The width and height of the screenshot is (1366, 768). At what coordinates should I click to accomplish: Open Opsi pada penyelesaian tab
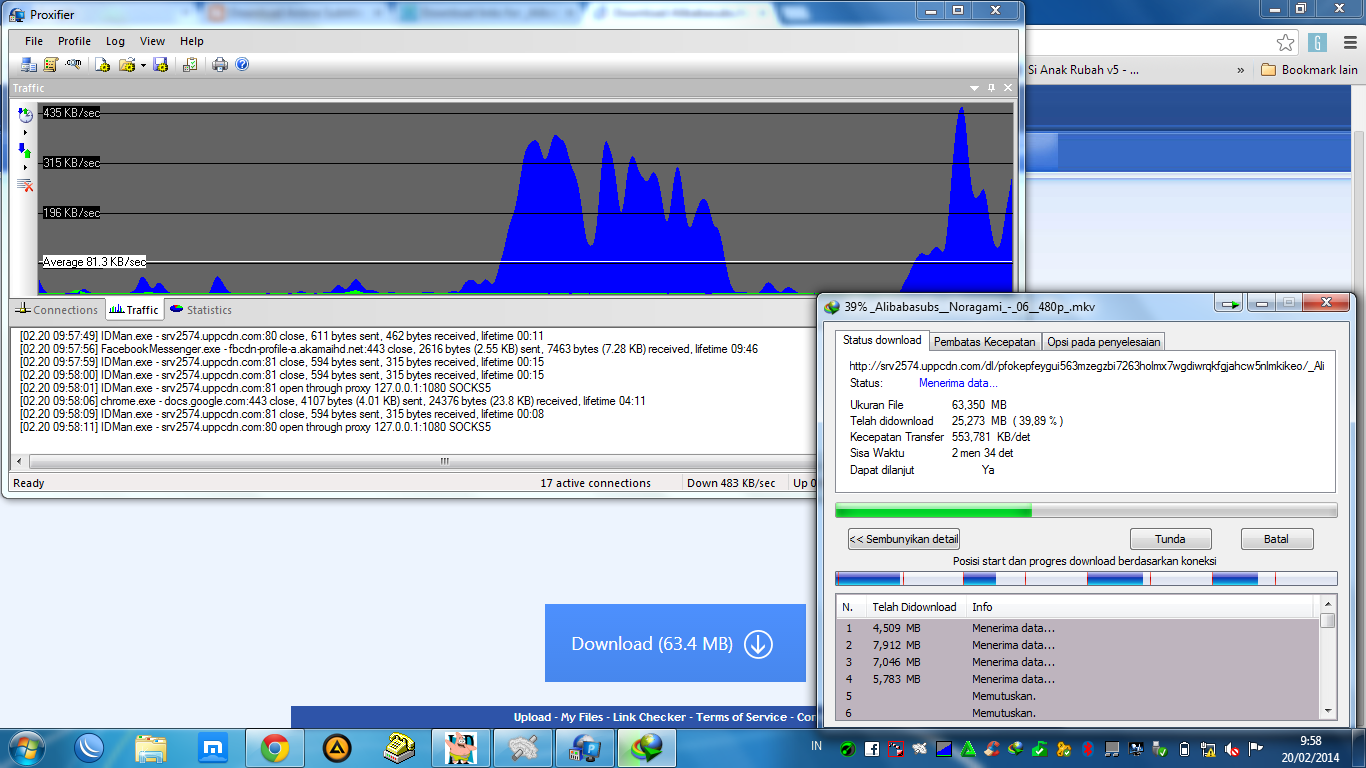pos(1104,342)
